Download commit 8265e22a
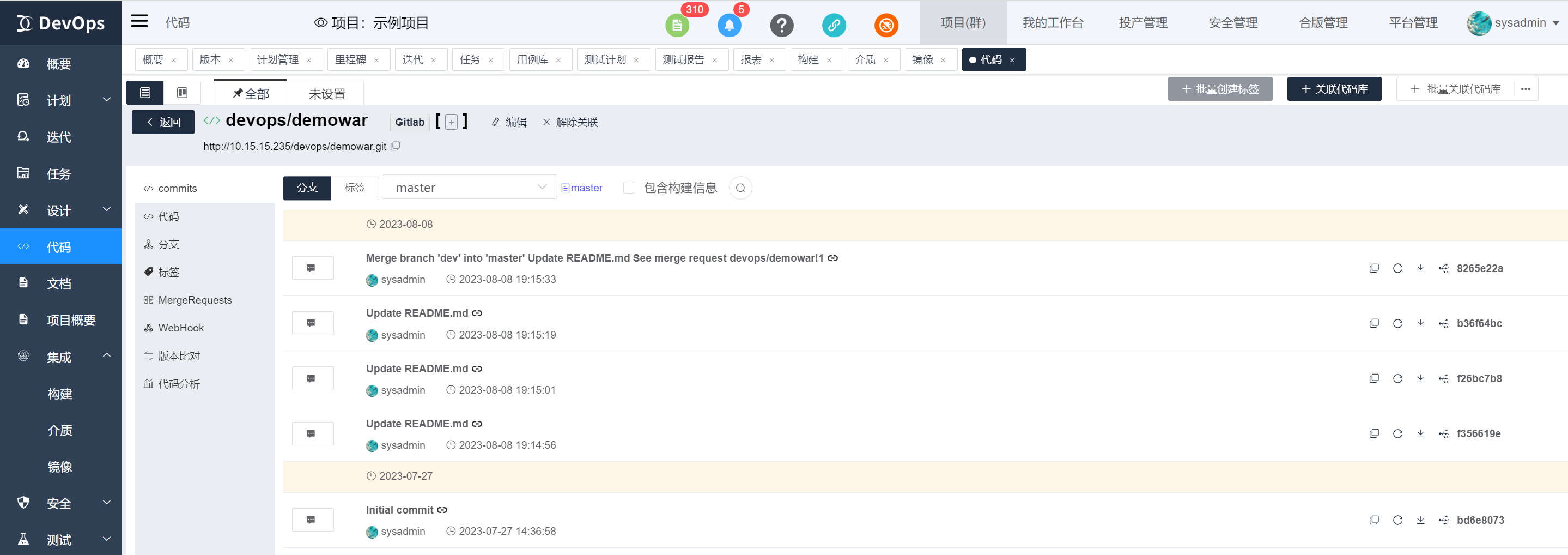The width and height of the screenshot is (1568, 555). click(1420, 268)
